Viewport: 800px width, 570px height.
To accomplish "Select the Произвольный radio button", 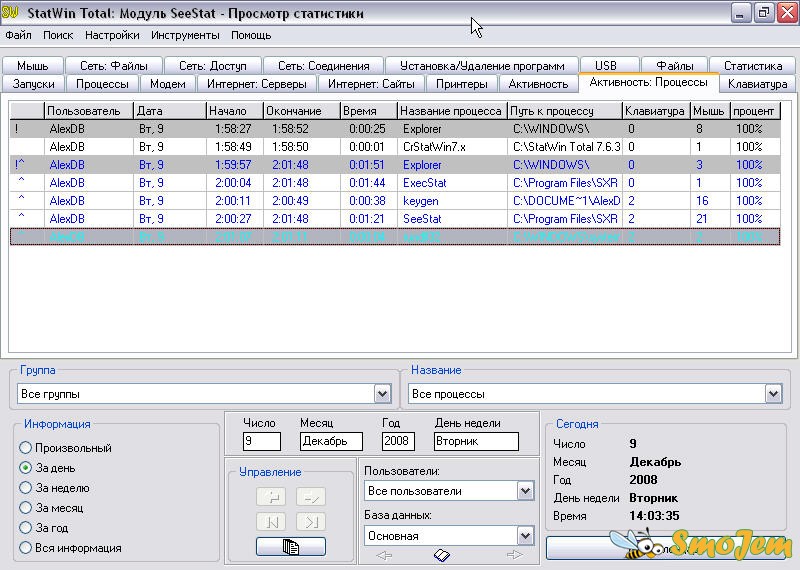I will click(26, 448).
